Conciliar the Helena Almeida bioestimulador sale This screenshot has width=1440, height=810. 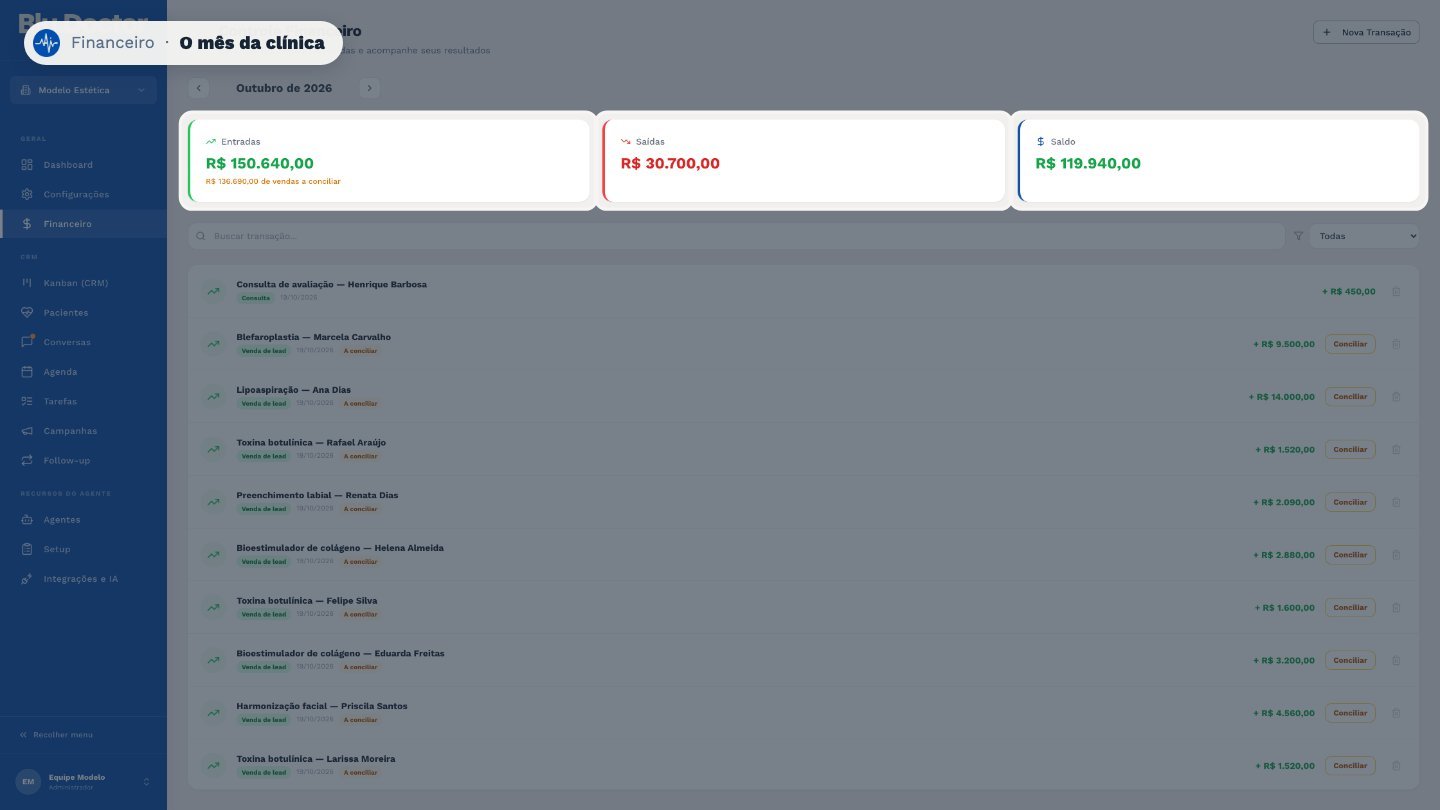click(x=1350, y=555)
